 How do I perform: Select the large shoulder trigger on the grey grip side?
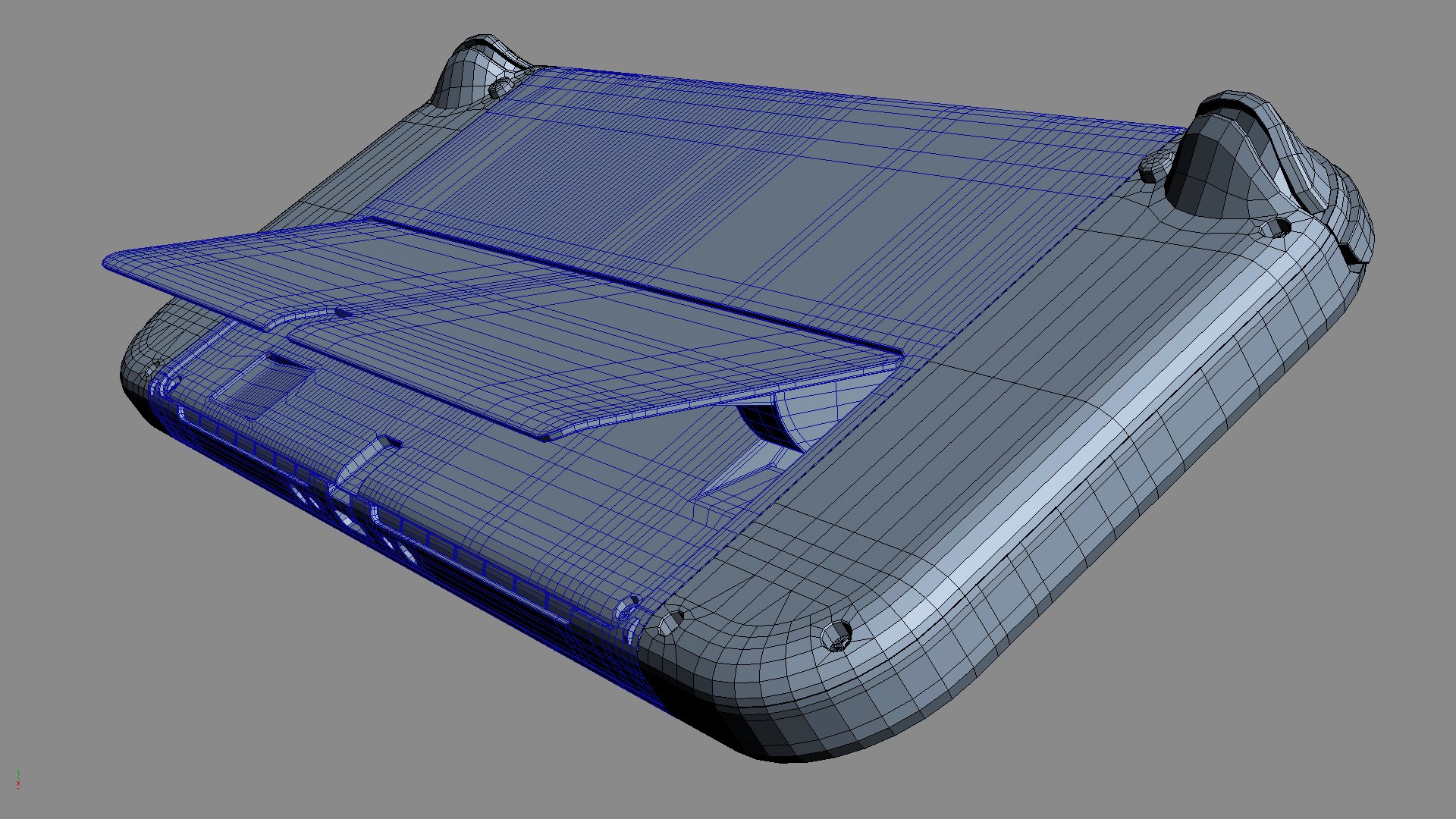pos(1244,155)
